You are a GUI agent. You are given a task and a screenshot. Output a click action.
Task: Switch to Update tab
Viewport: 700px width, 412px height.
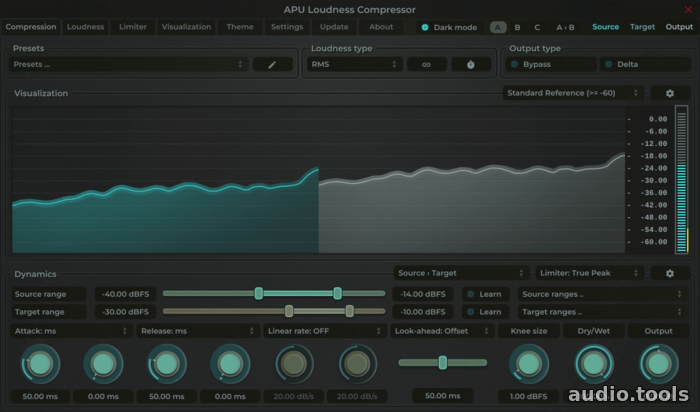pos(334,27)
